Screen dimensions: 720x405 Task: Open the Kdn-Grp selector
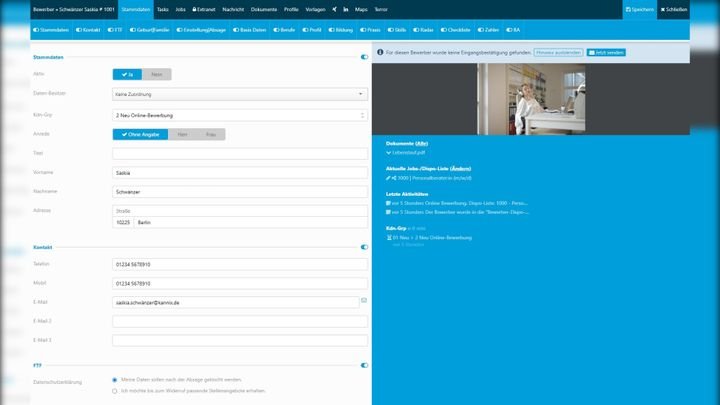pyautogui.click(x=240, y=115)
